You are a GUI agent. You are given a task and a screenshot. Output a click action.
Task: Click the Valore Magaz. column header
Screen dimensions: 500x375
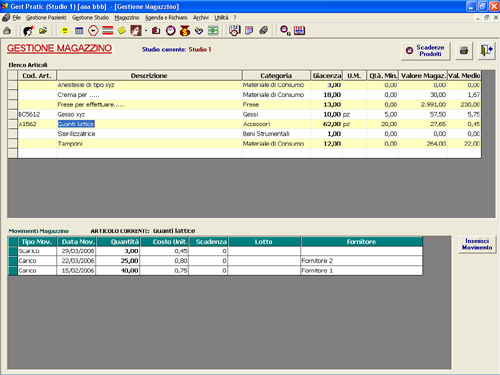pos(423,76)
